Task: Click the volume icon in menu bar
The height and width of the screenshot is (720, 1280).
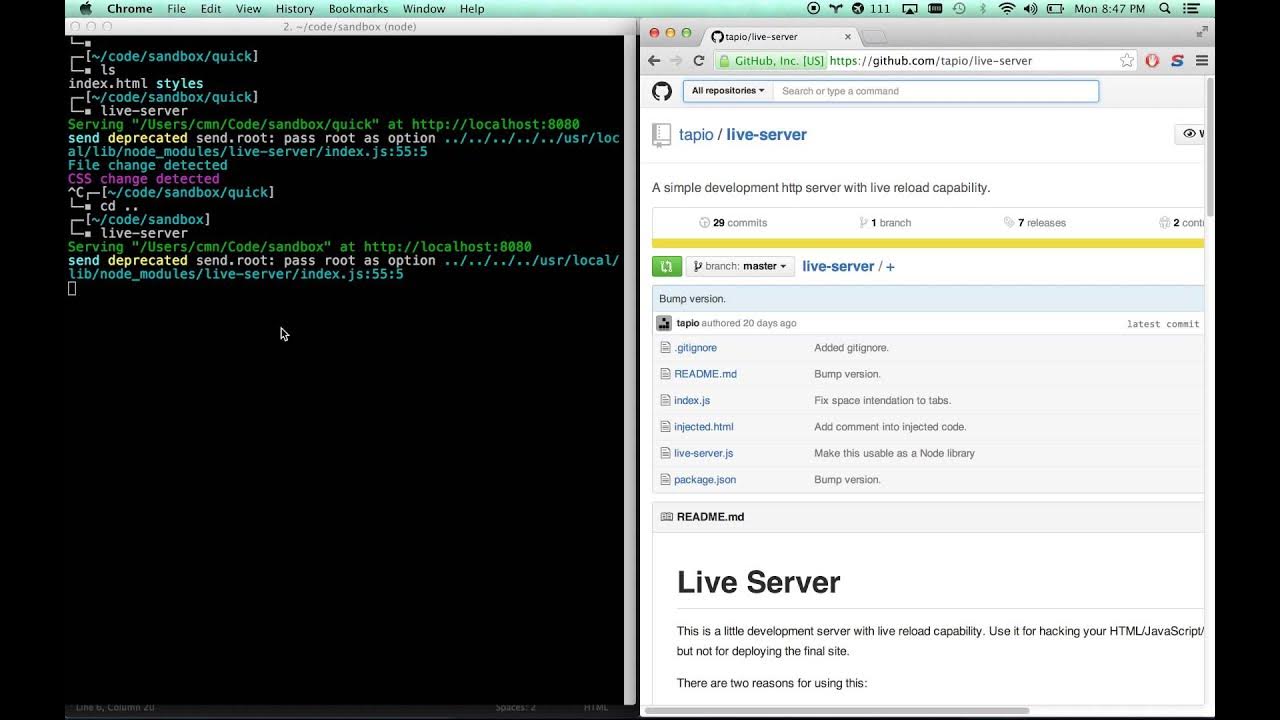Action: point(1030,8)
